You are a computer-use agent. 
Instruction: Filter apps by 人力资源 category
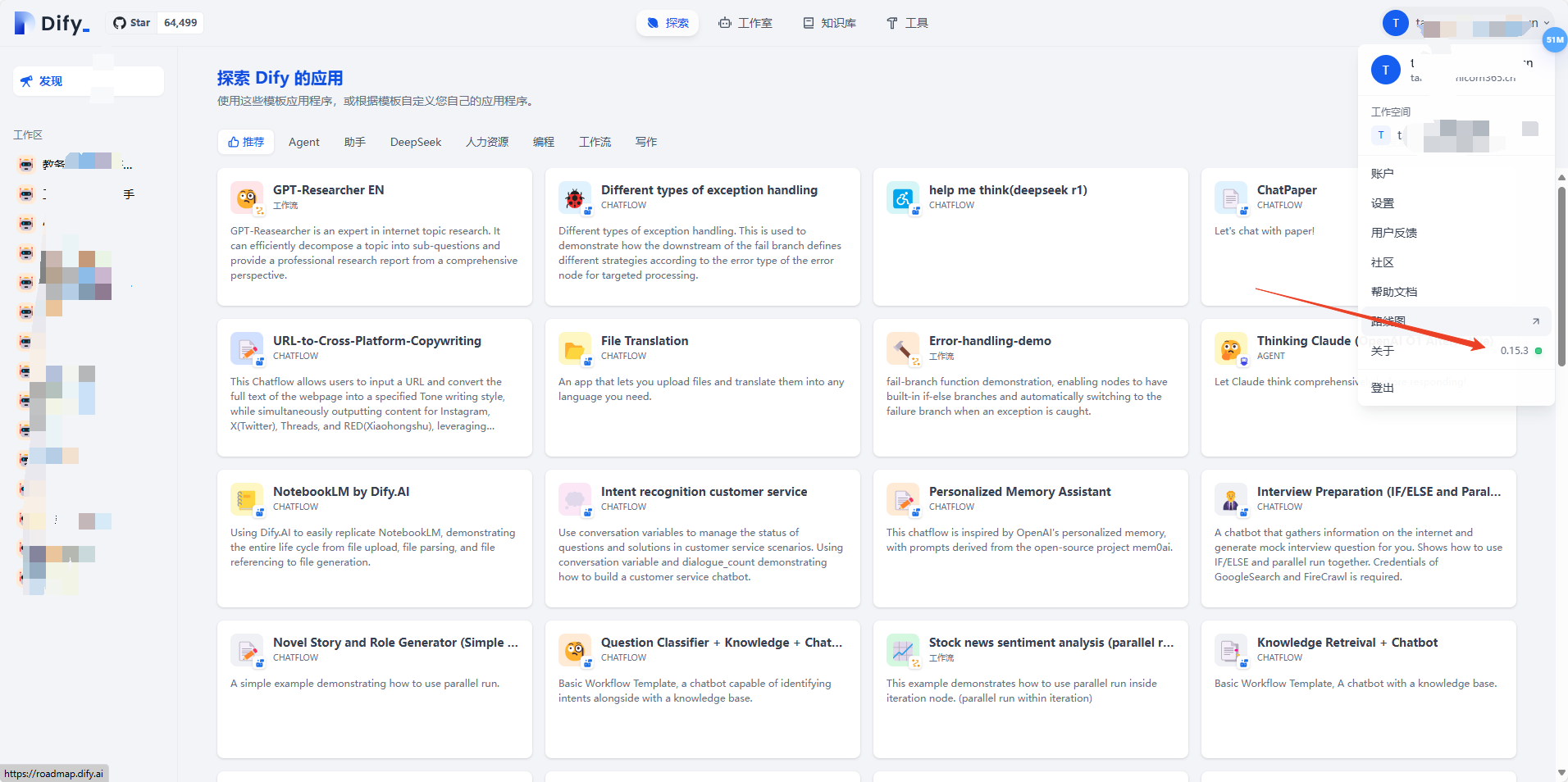(487, 142)
